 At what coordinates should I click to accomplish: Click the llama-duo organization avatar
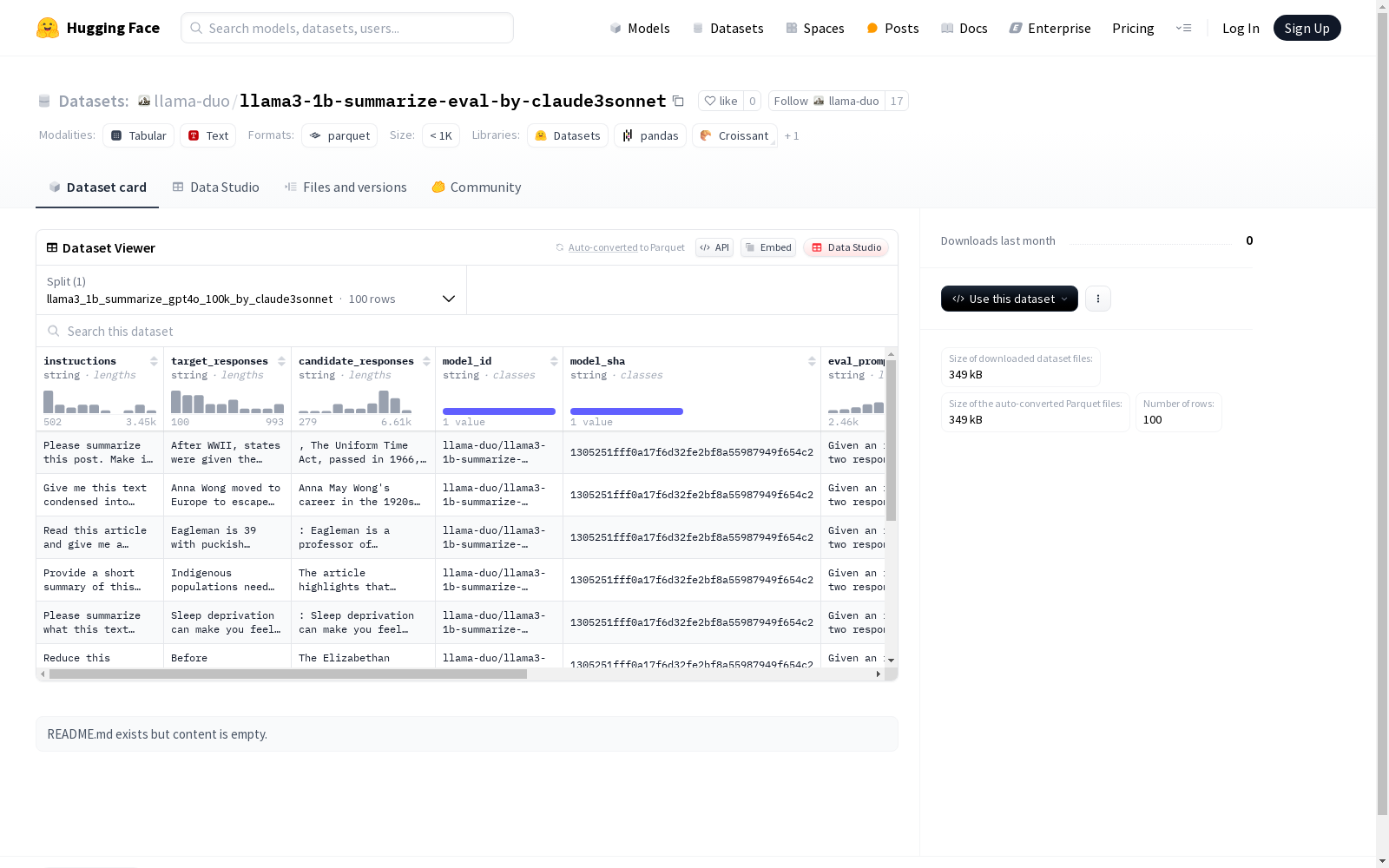[144, 101]
